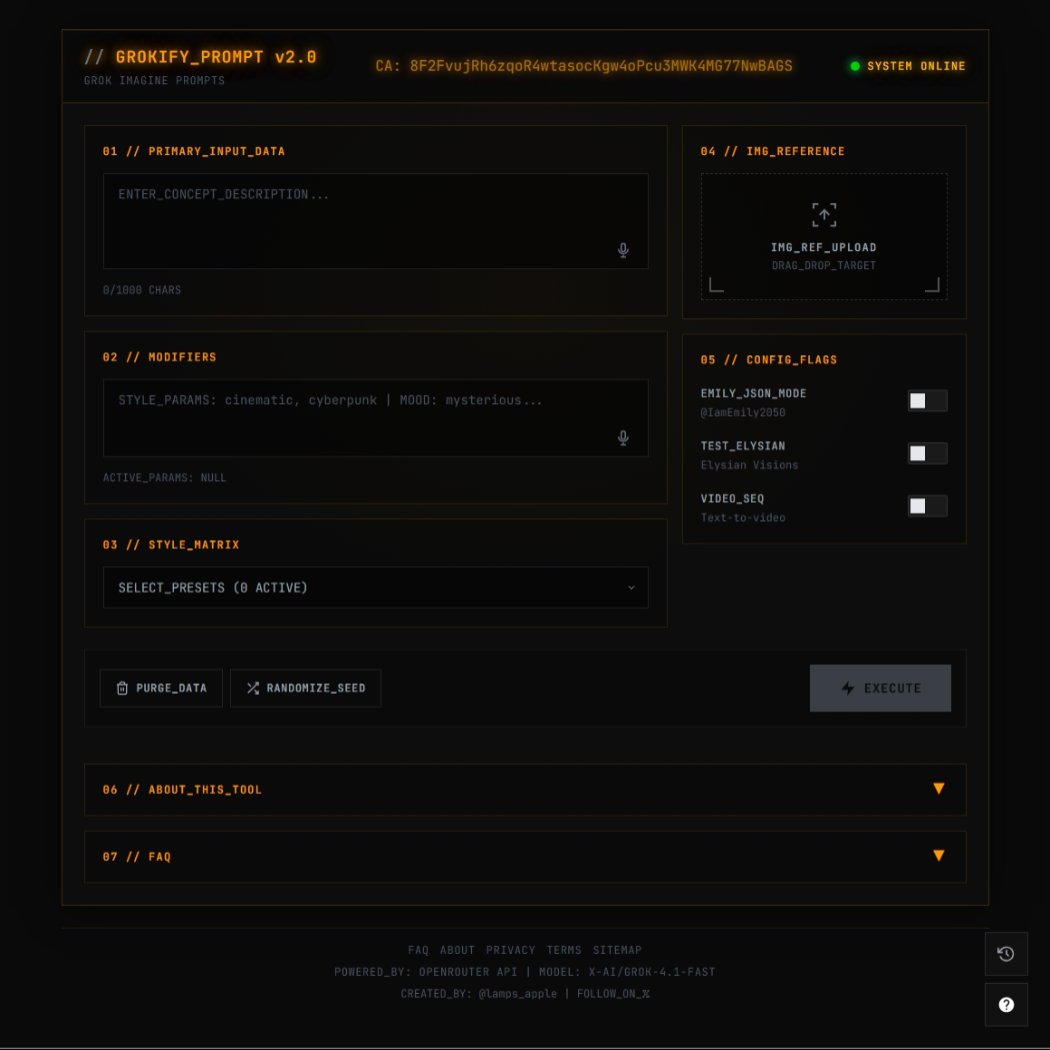Image resolution: width=1050 pixels, height=1050 pixels.
Task: Open the PRIVACY footer link
Action: pyautogui.click(x=510, y=950)
